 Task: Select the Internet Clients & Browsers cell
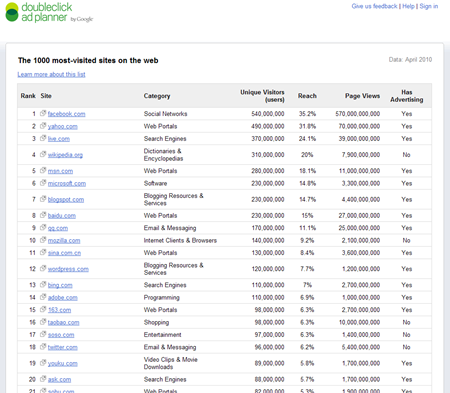point(180,240)
